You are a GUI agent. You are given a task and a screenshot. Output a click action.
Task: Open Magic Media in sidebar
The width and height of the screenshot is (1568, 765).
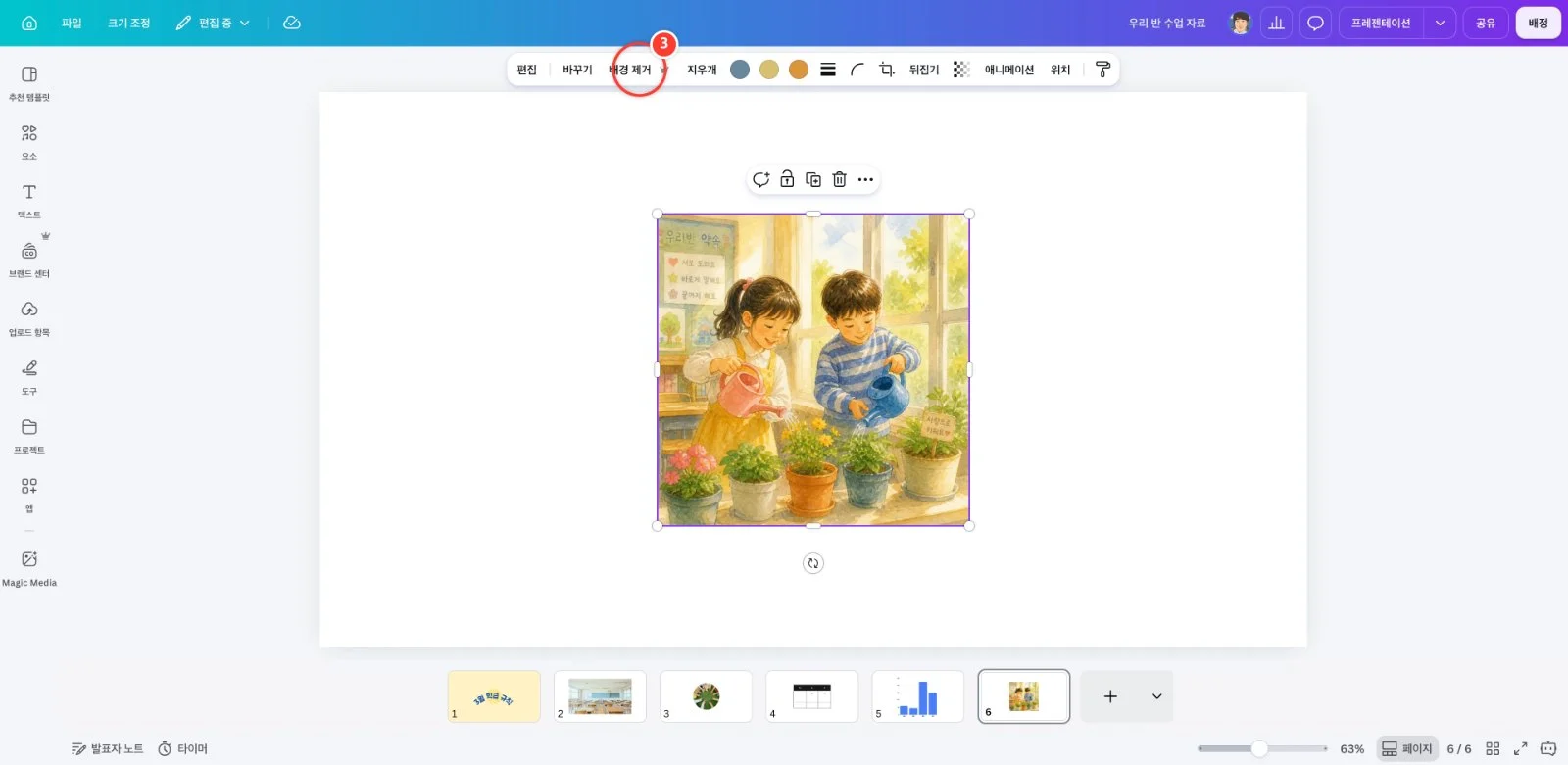29,567
